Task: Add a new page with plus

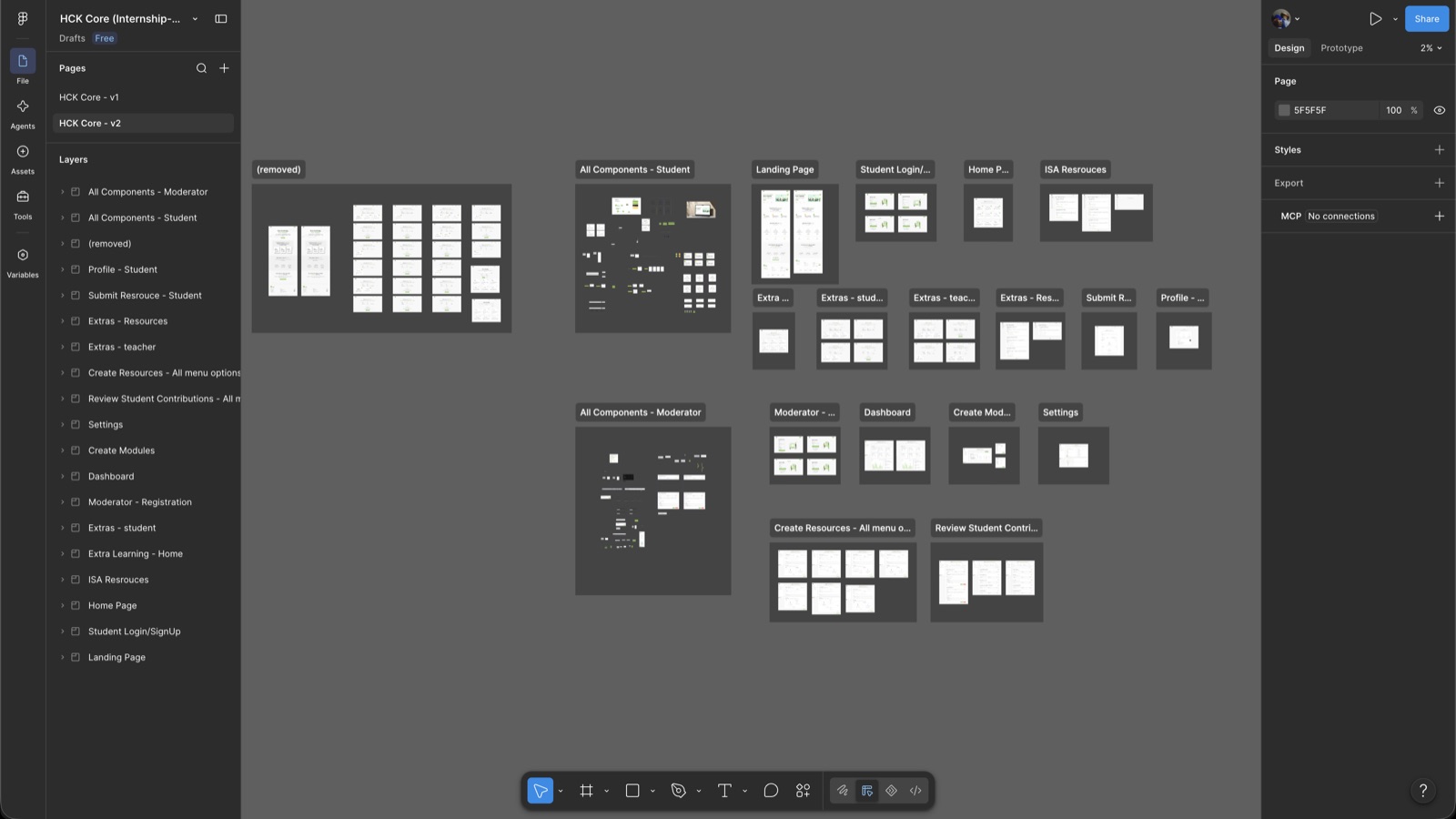Action: click(x=224, y=68)
